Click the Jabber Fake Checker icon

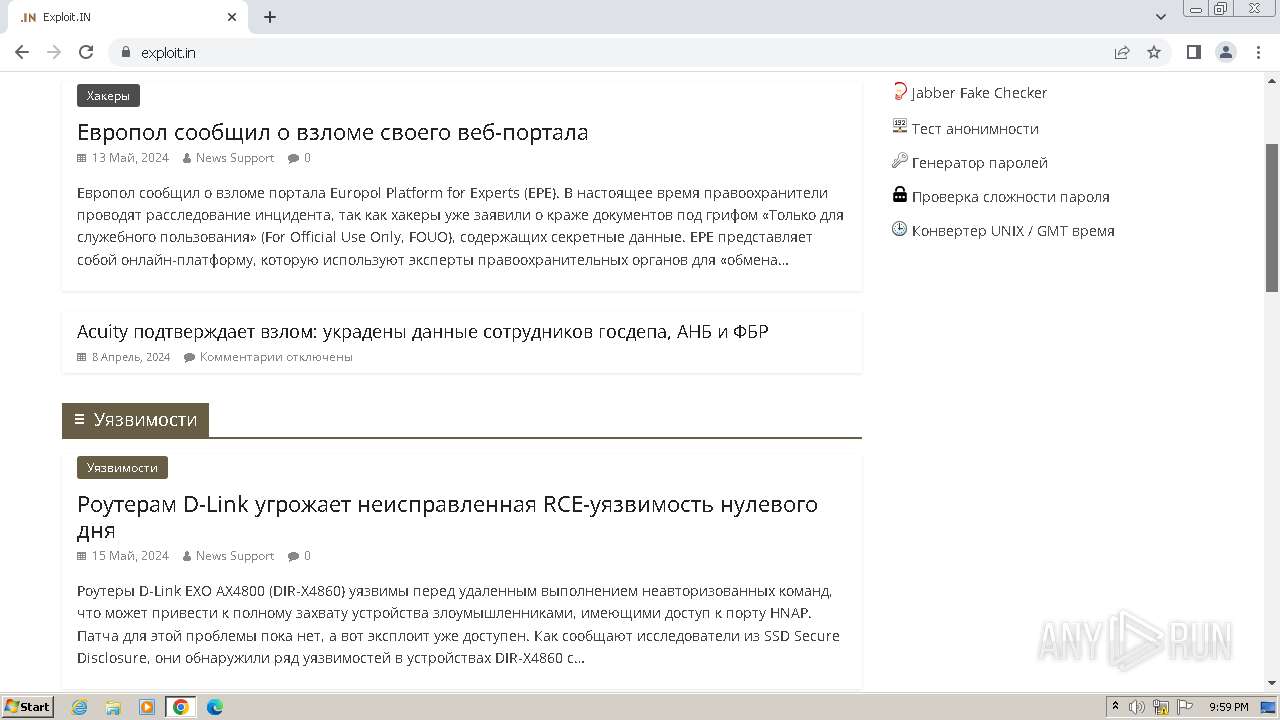(900, 91)
